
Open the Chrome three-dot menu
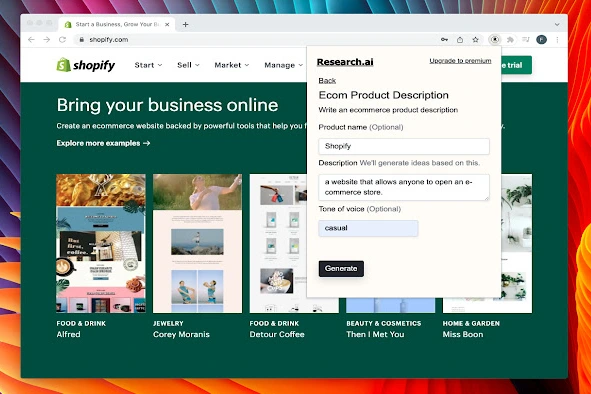[x=557, y=40]
